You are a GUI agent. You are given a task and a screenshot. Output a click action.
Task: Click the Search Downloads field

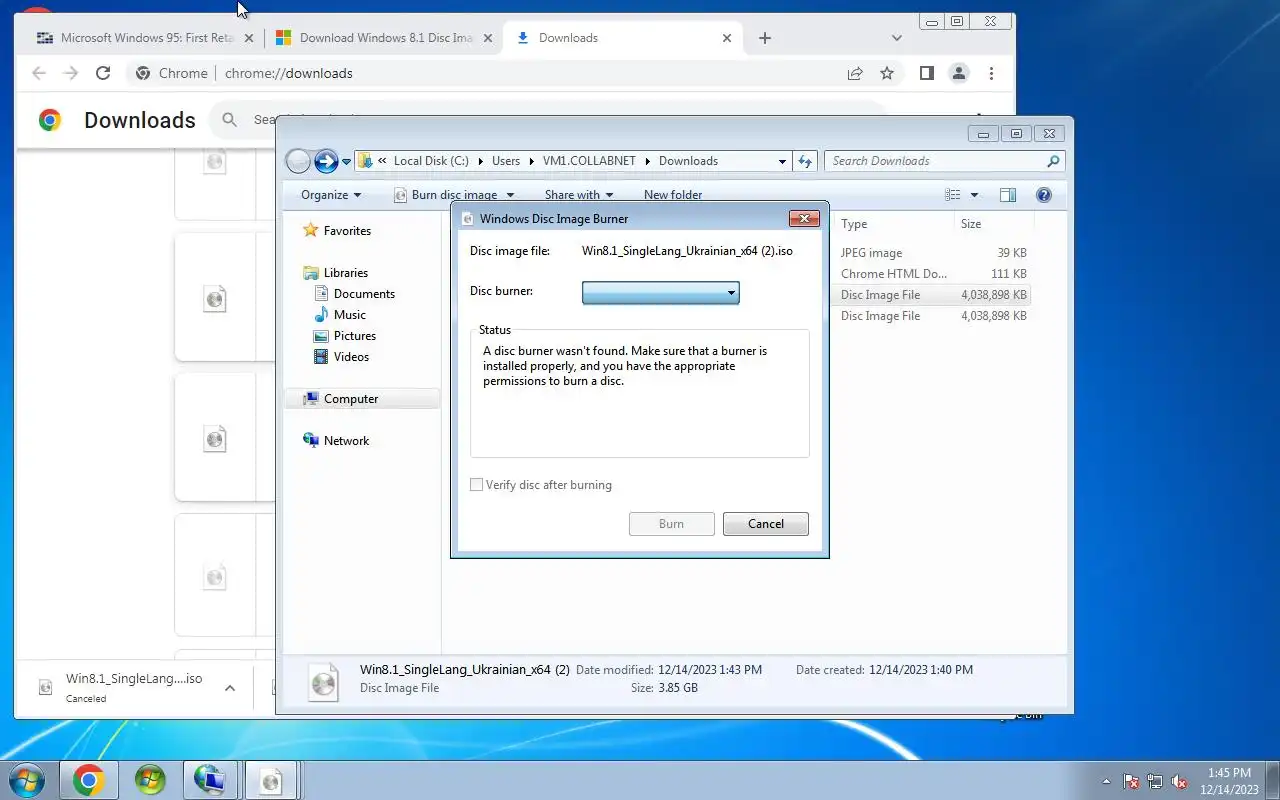(944, 161)
